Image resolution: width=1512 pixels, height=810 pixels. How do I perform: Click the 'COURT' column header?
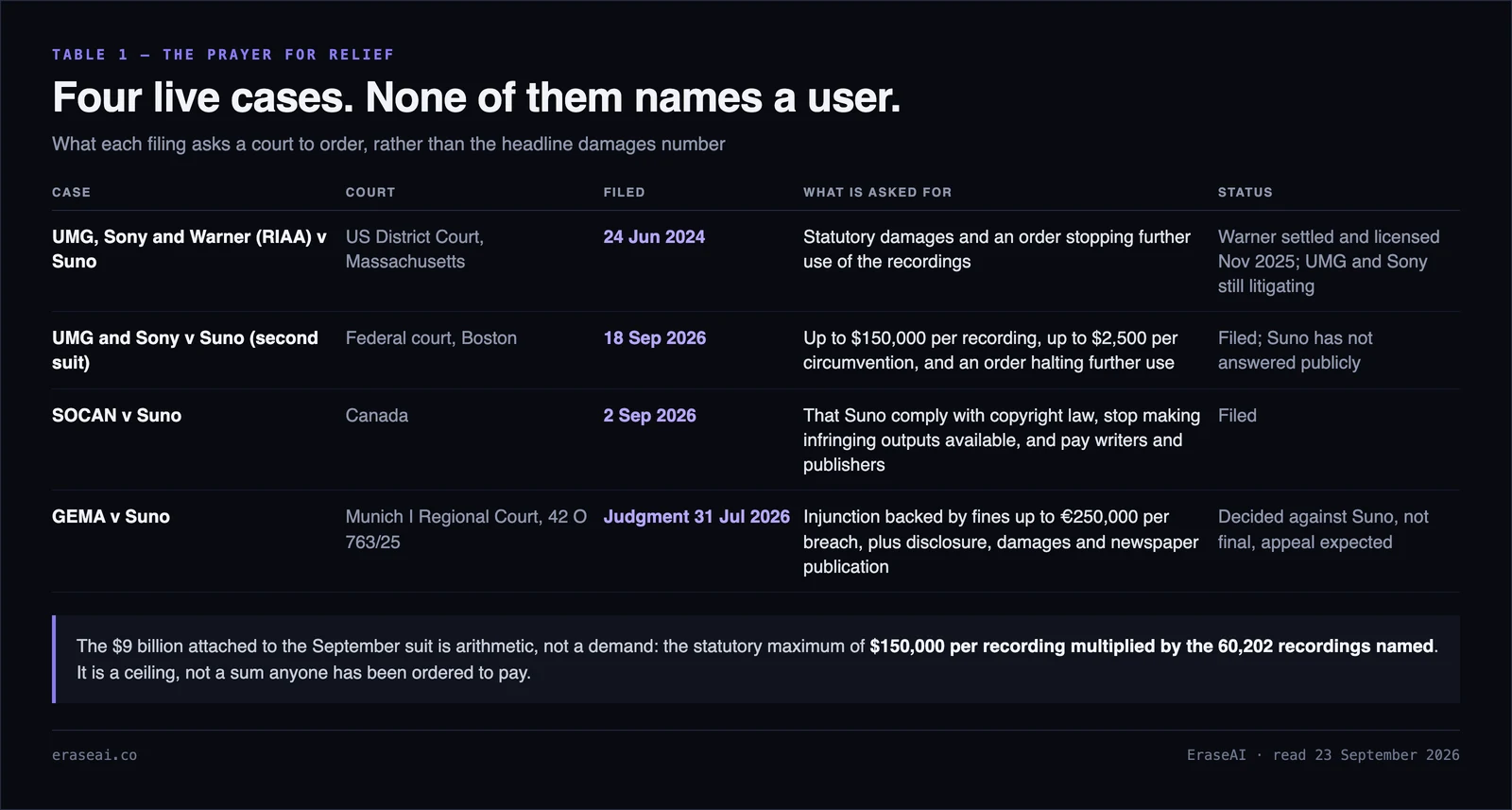pyautogui.click(x=370, y=192)
